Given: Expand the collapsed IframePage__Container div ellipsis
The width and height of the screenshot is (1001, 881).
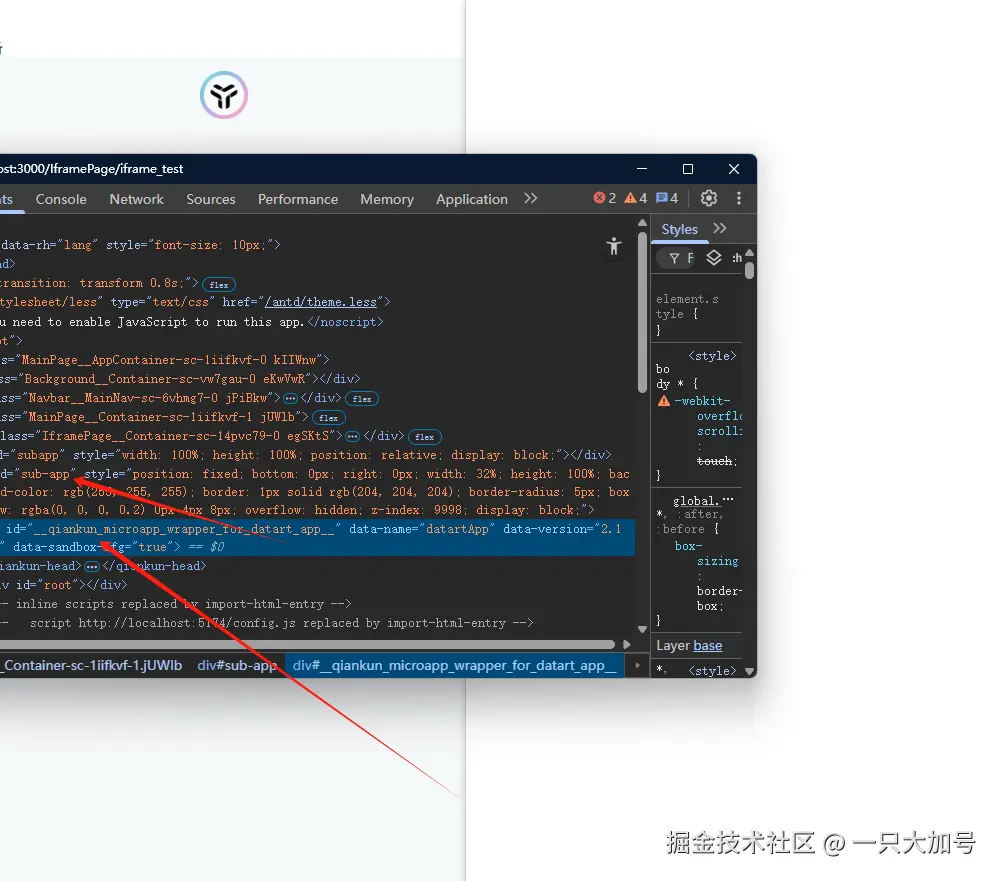Looking at the screenshot, I should 352,437.
